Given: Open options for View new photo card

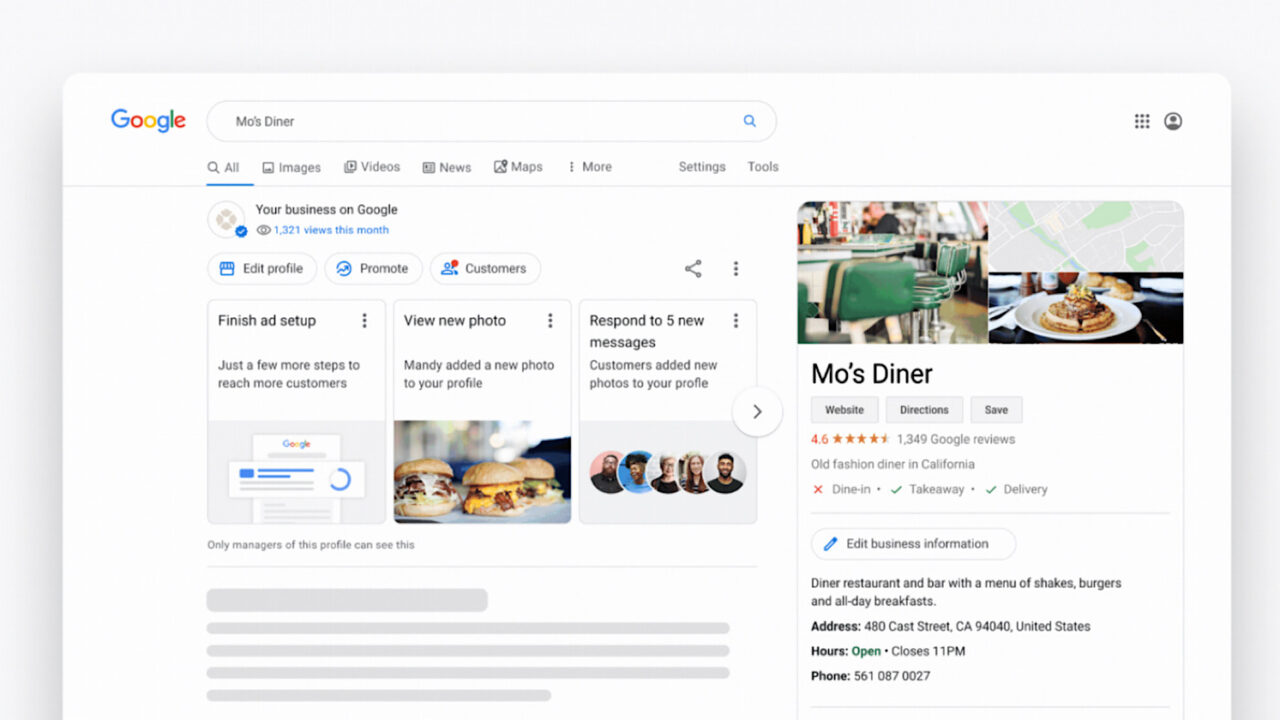Looking at the screenshot, I should (550, 321).
